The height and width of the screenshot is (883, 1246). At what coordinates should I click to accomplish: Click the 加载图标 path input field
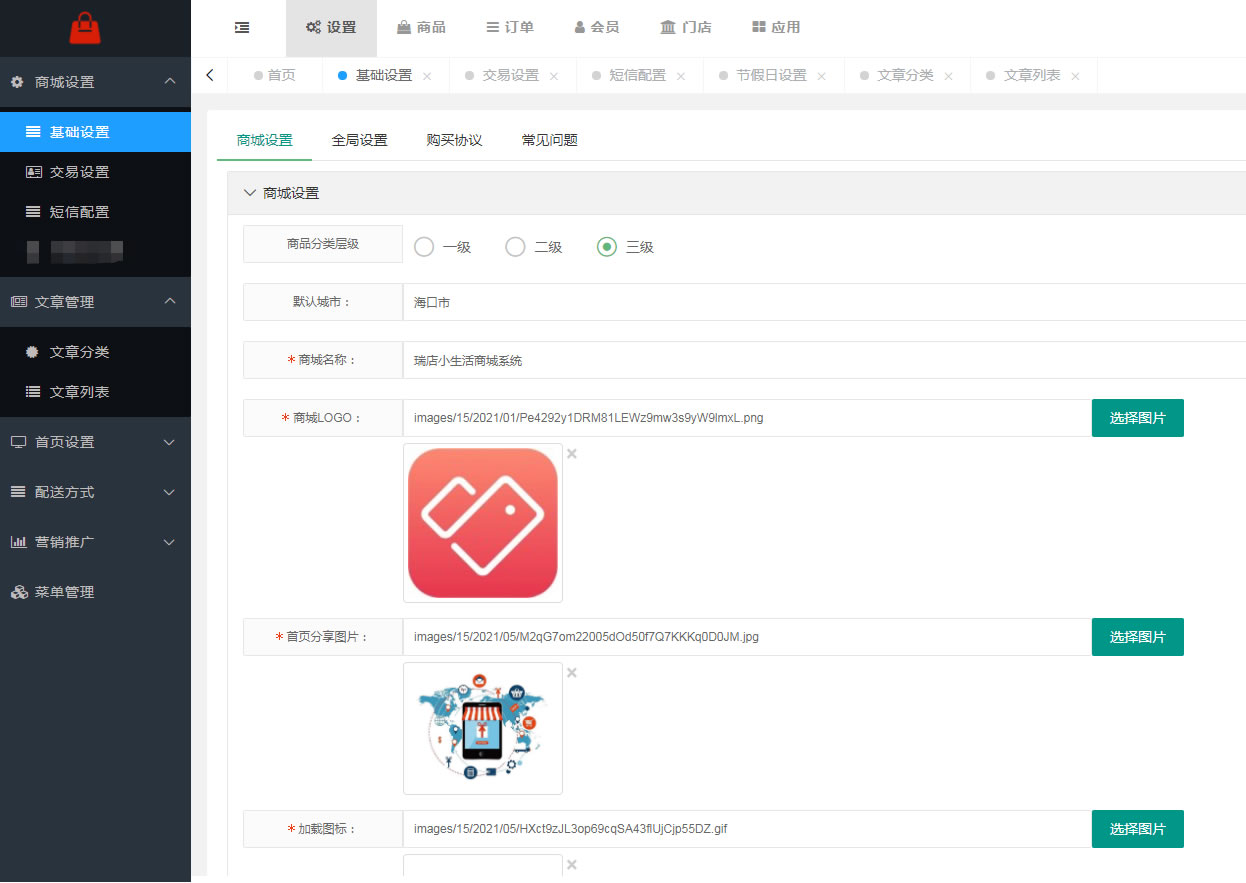pos(747,829)
